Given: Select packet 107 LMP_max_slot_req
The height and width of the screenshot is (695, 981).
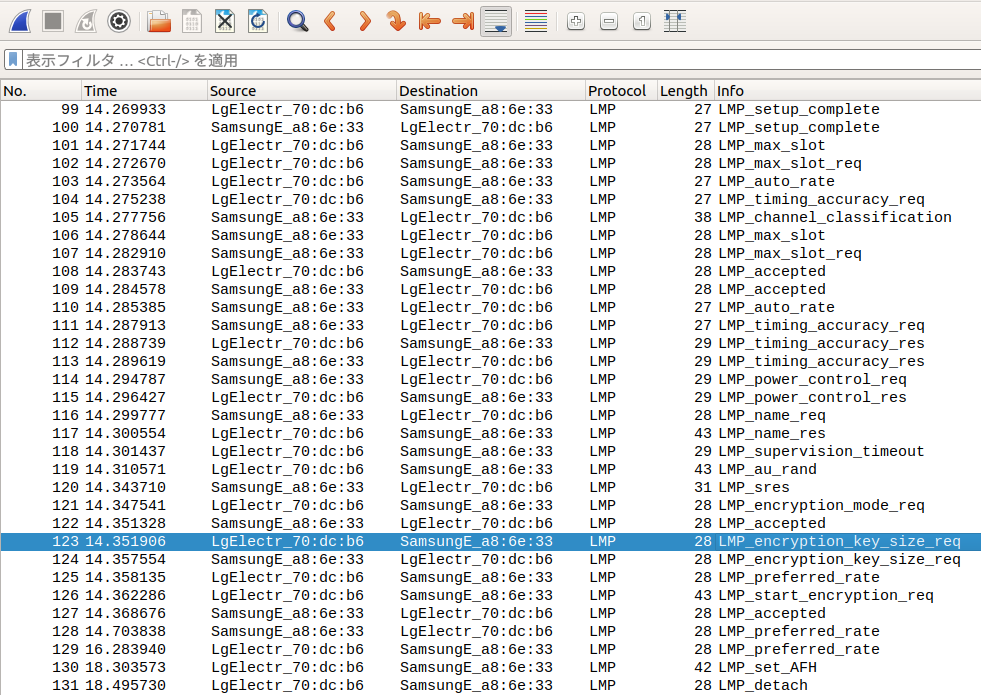Looking at the screenshot, I should 490,253.
